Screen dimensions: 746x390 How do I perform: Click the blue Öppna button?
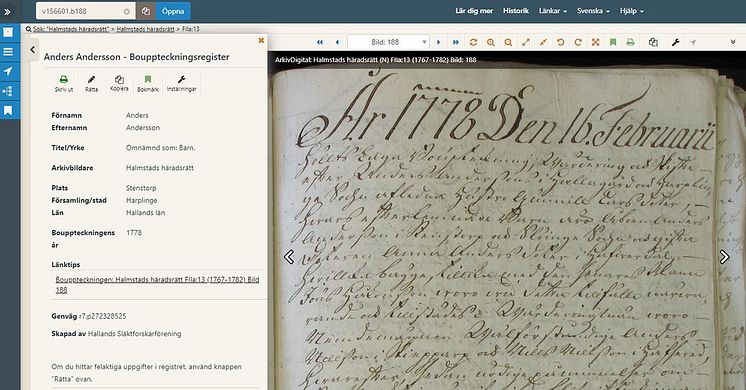click(x=173, y=11)
